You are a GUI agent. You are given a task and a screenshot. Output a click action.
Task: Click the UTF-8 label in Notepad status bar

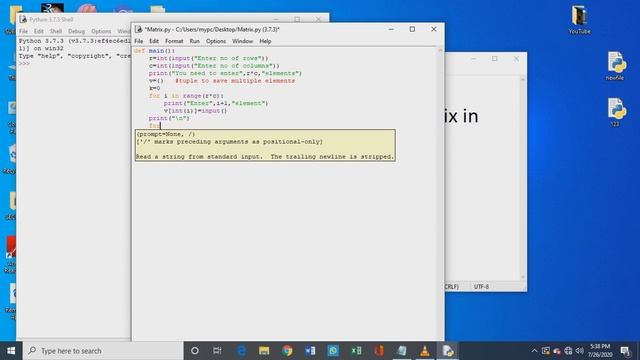[x=481, y=287]
